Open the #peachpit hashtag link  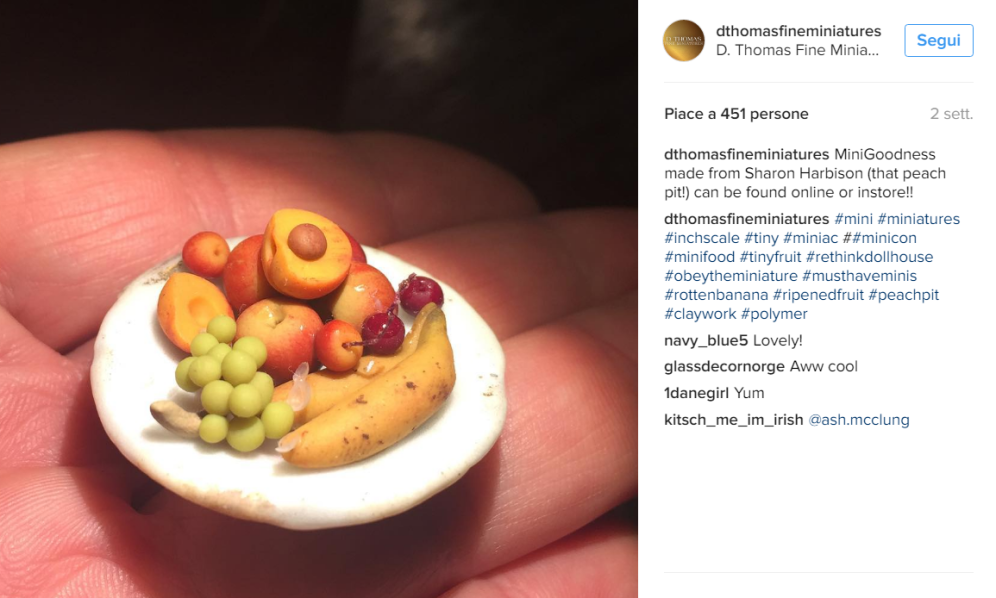coord(903,295)
